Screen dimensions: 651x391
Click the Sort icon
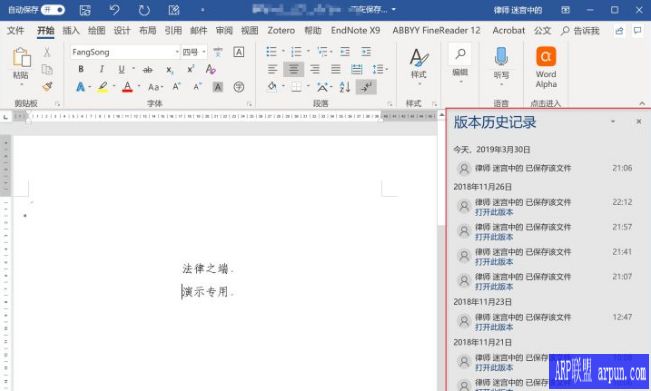pos(345,87)
